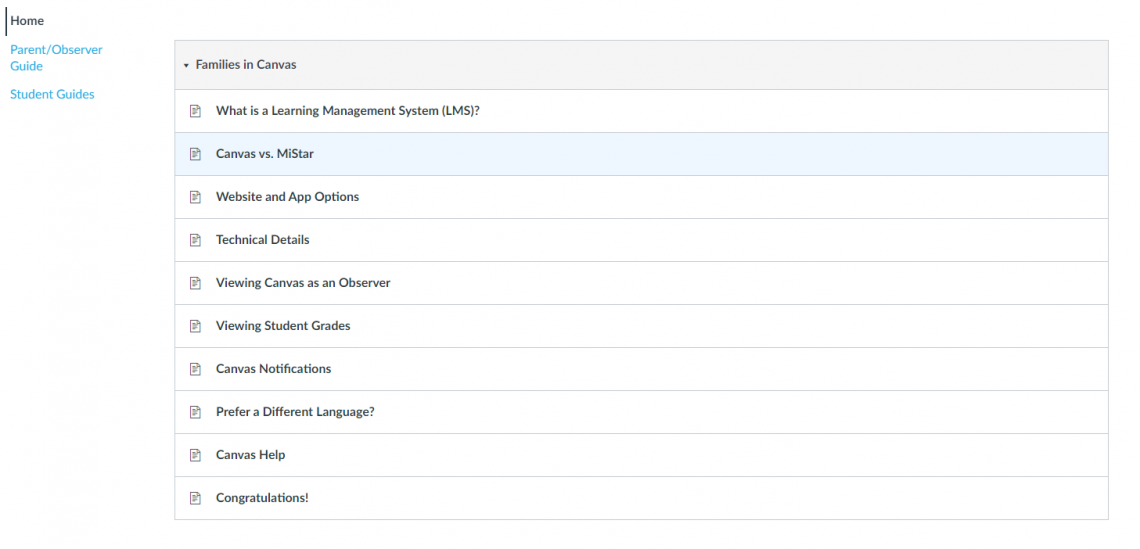The width and height of the screenshot is (1140, 549).
Task: Click page icon beside What is a Learning Management System
Action: pos(196,111)
